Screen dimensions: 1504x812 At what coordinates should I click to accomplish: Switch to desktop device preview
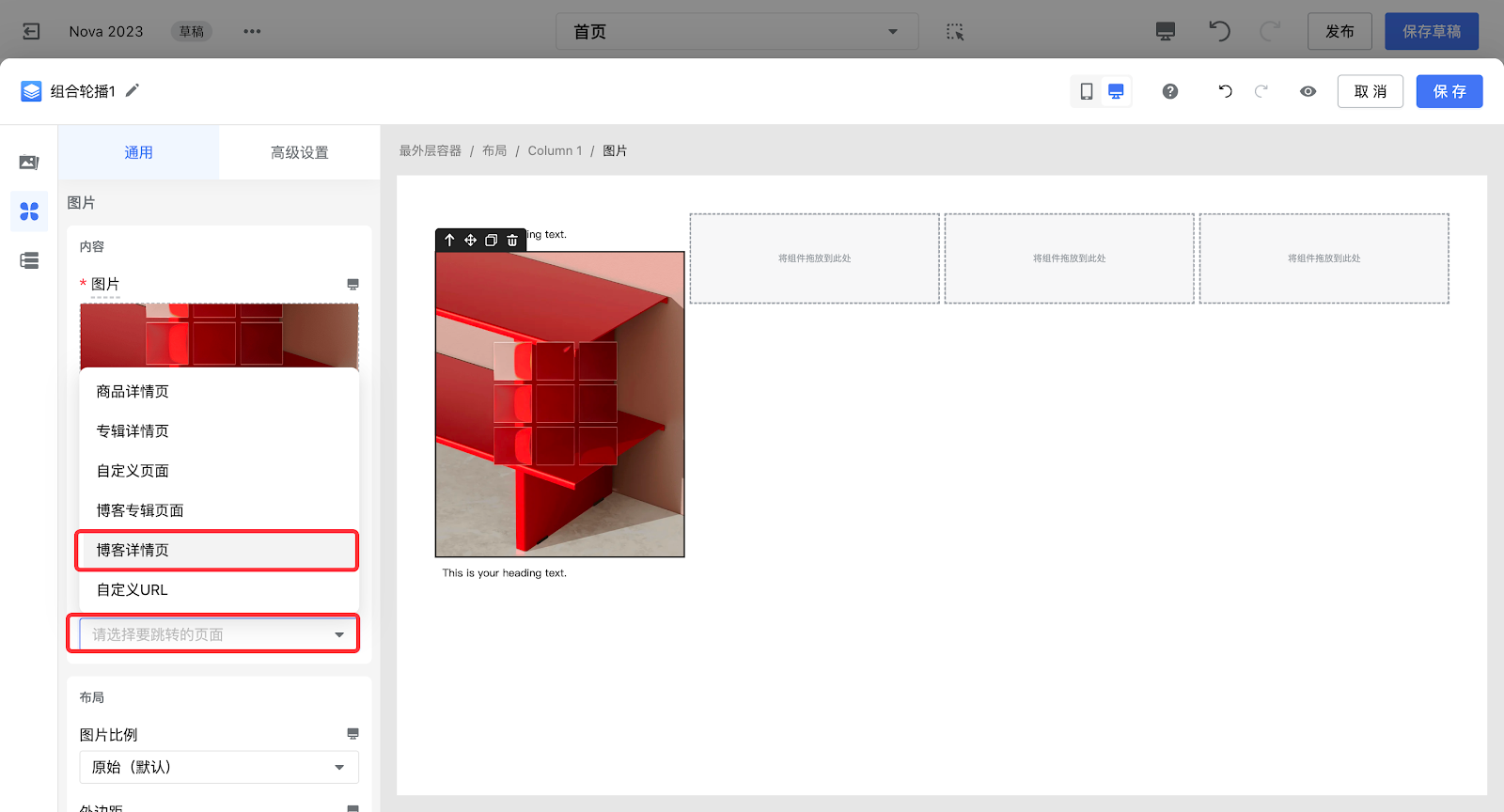click(x=1116, y=91)
